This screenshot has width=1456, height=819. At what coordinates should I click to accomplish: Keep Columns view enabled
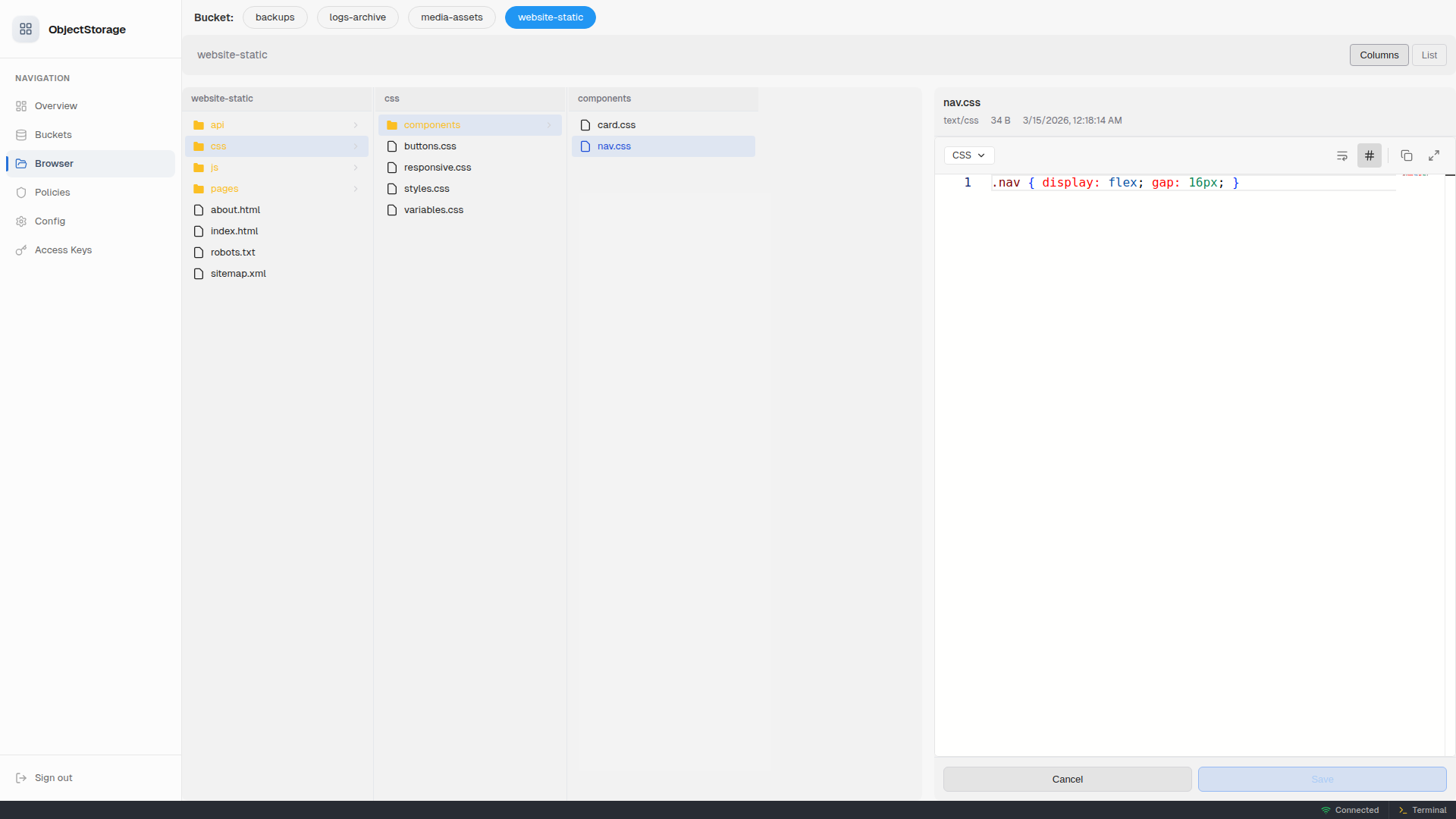pos(1379,55)
